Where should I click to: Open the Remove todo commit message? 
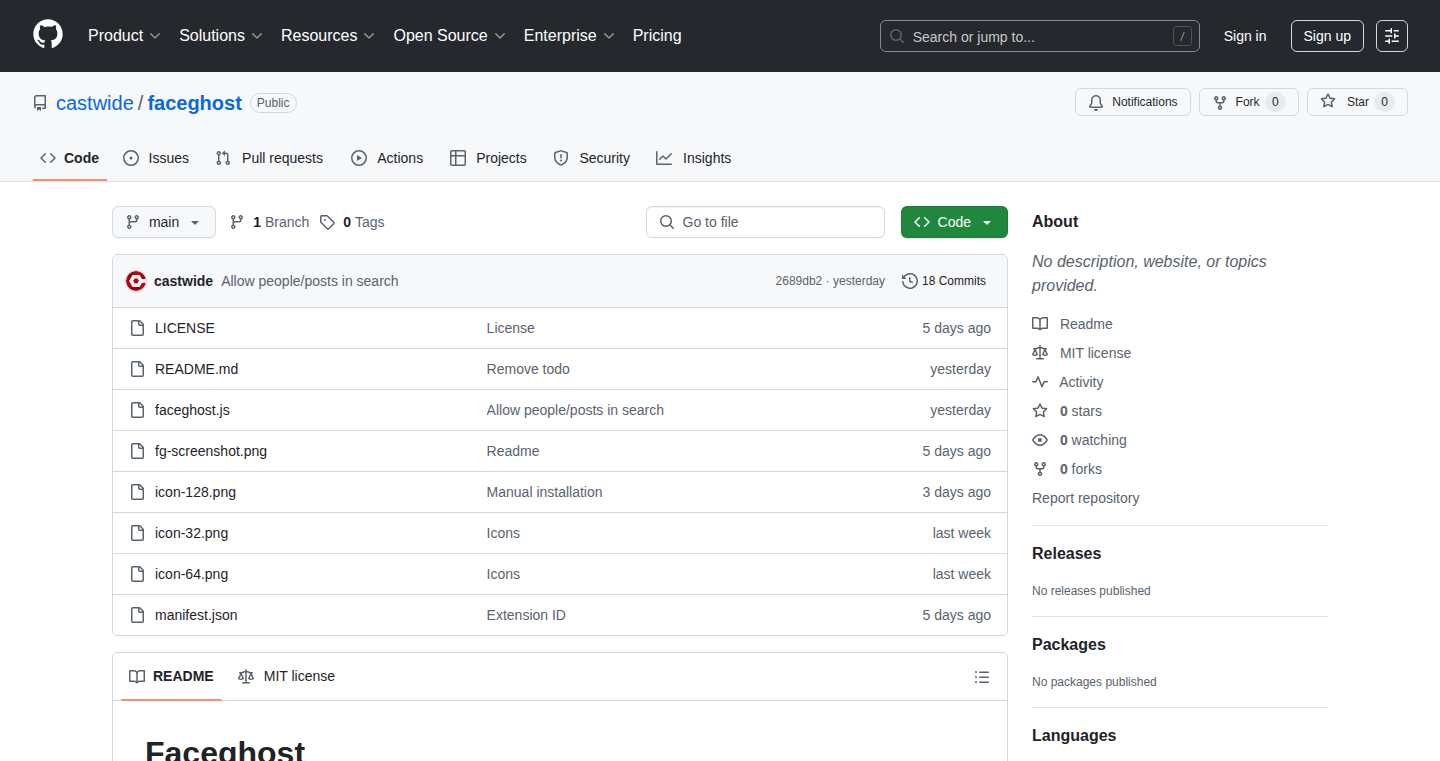click(x=528, y=369)
